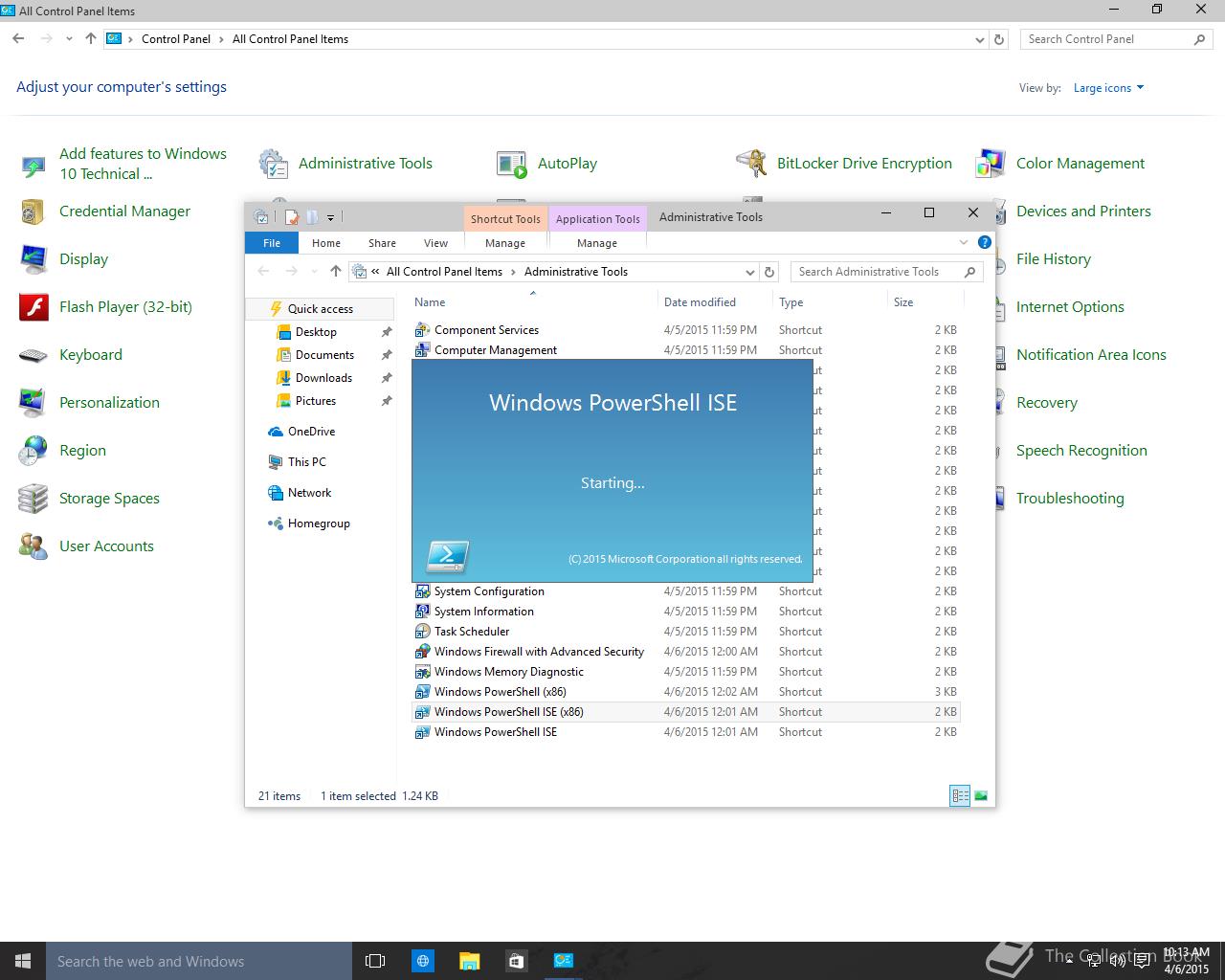Open Speech Recognition link
1225x980 pixels.
(1081, 451)
